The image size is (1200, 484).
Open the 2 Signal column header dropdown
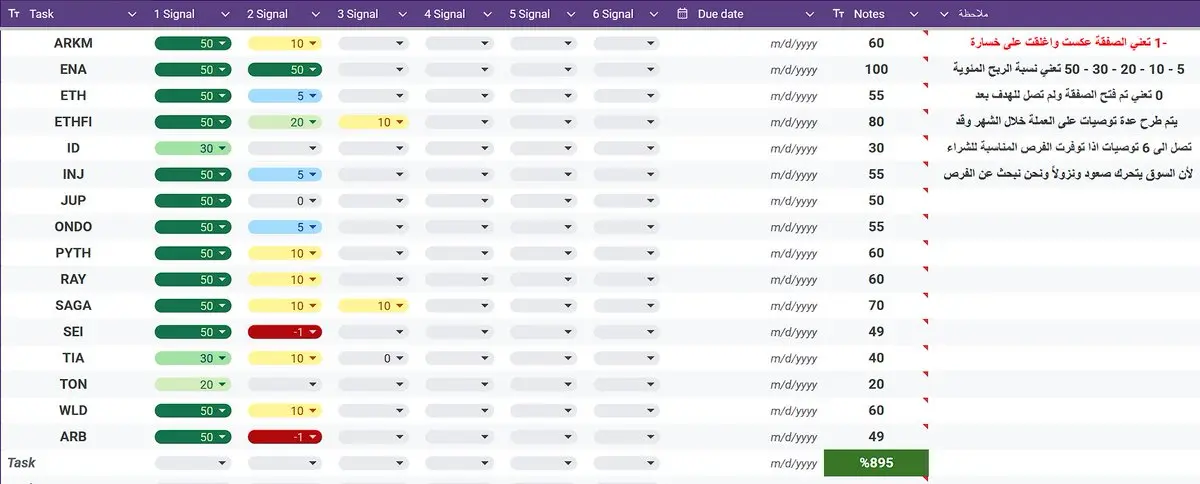pos(316,14)
